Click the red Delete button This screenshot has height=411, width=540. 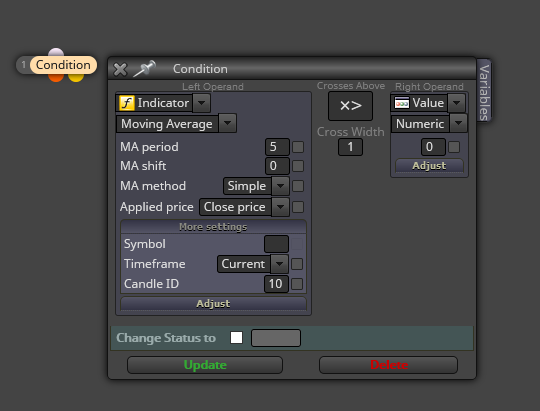point(388,365)
